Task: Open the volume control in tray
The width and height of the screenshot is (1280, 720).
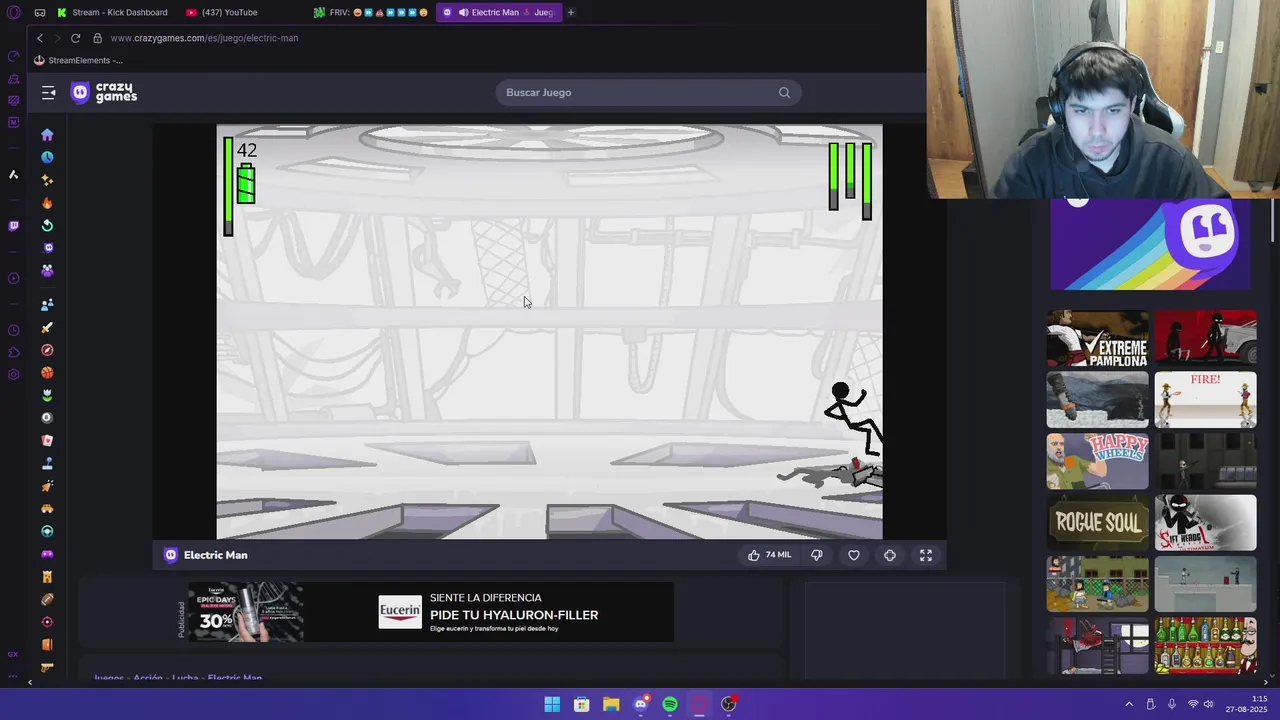Action: (x=1208, y=704)
